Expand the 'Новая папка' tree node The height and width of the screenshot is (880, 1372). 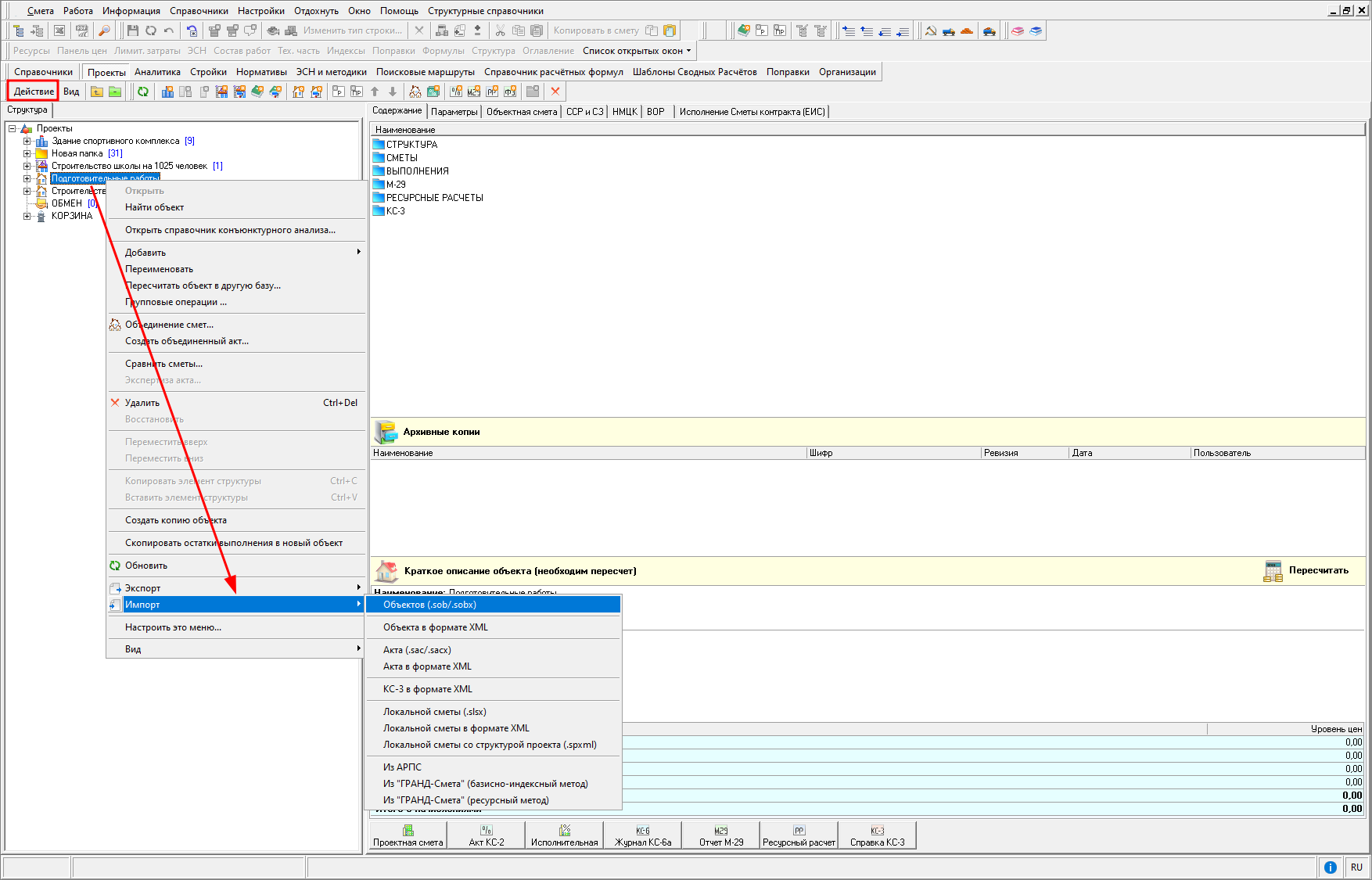tap(27, 153)
